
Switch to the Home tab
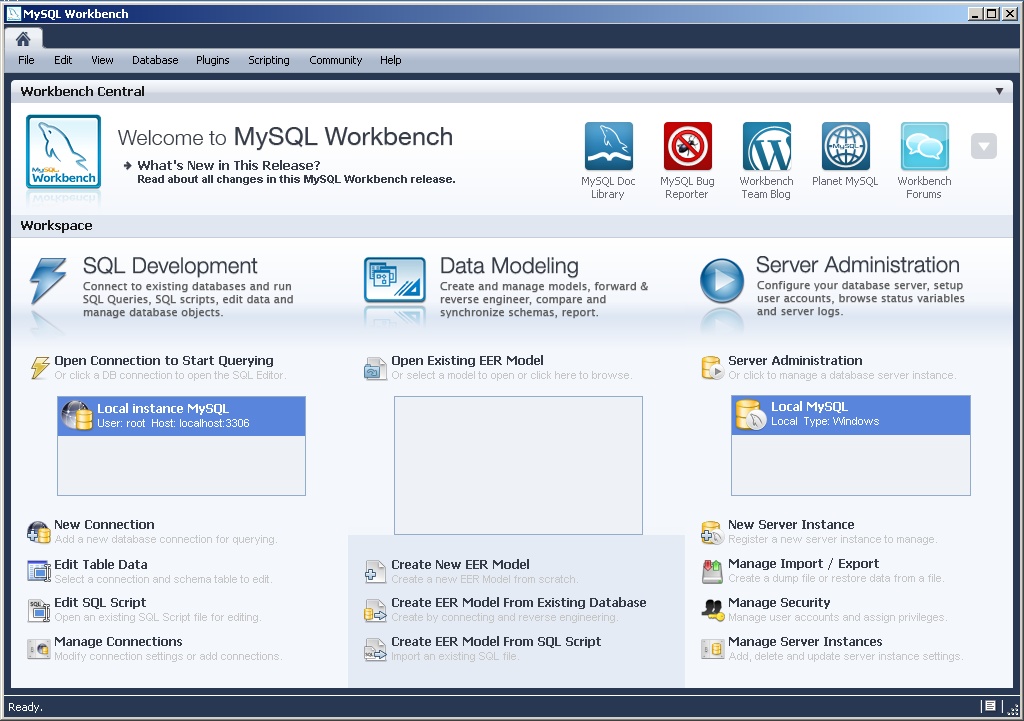tap(23, 37)
